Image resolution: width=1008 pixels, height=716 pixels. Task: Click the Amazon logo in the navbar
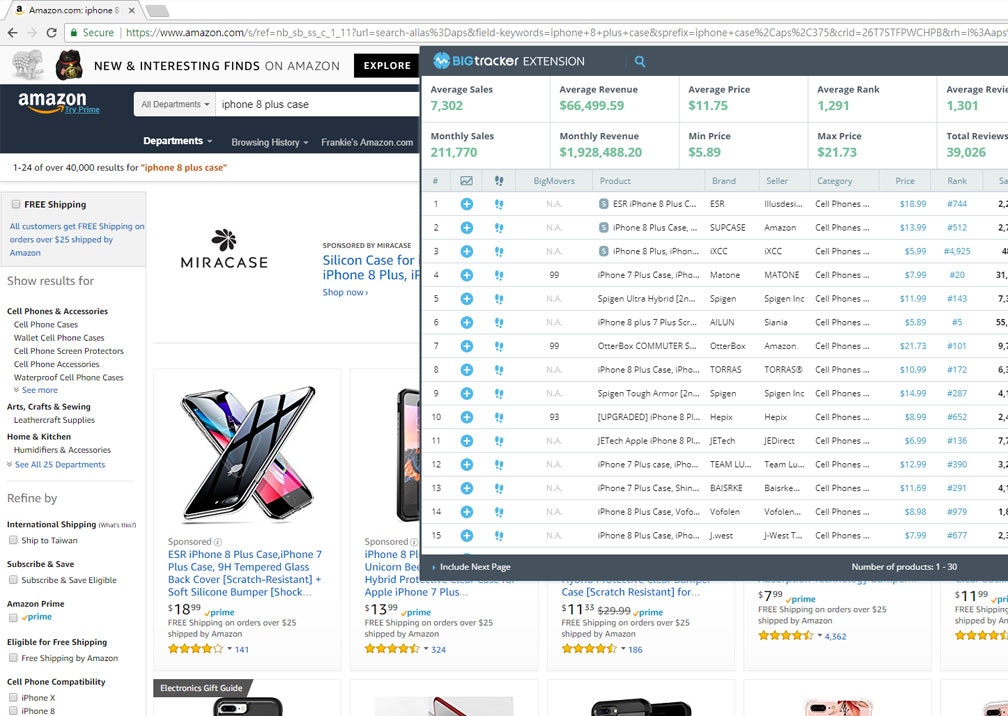(x=54, y=101)
